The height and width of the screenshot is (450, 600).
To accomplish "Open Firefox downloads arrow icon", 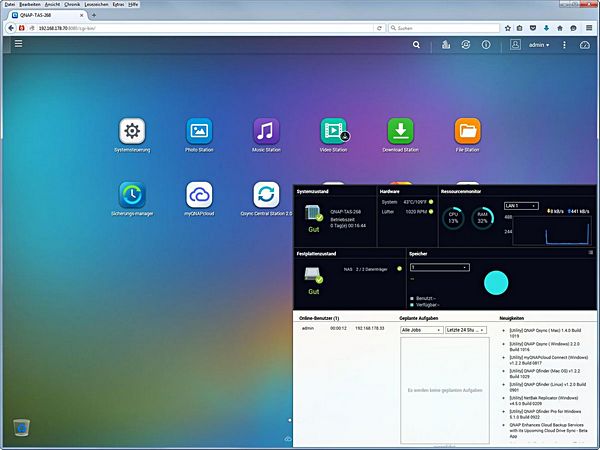I will [x=546, y=28].
